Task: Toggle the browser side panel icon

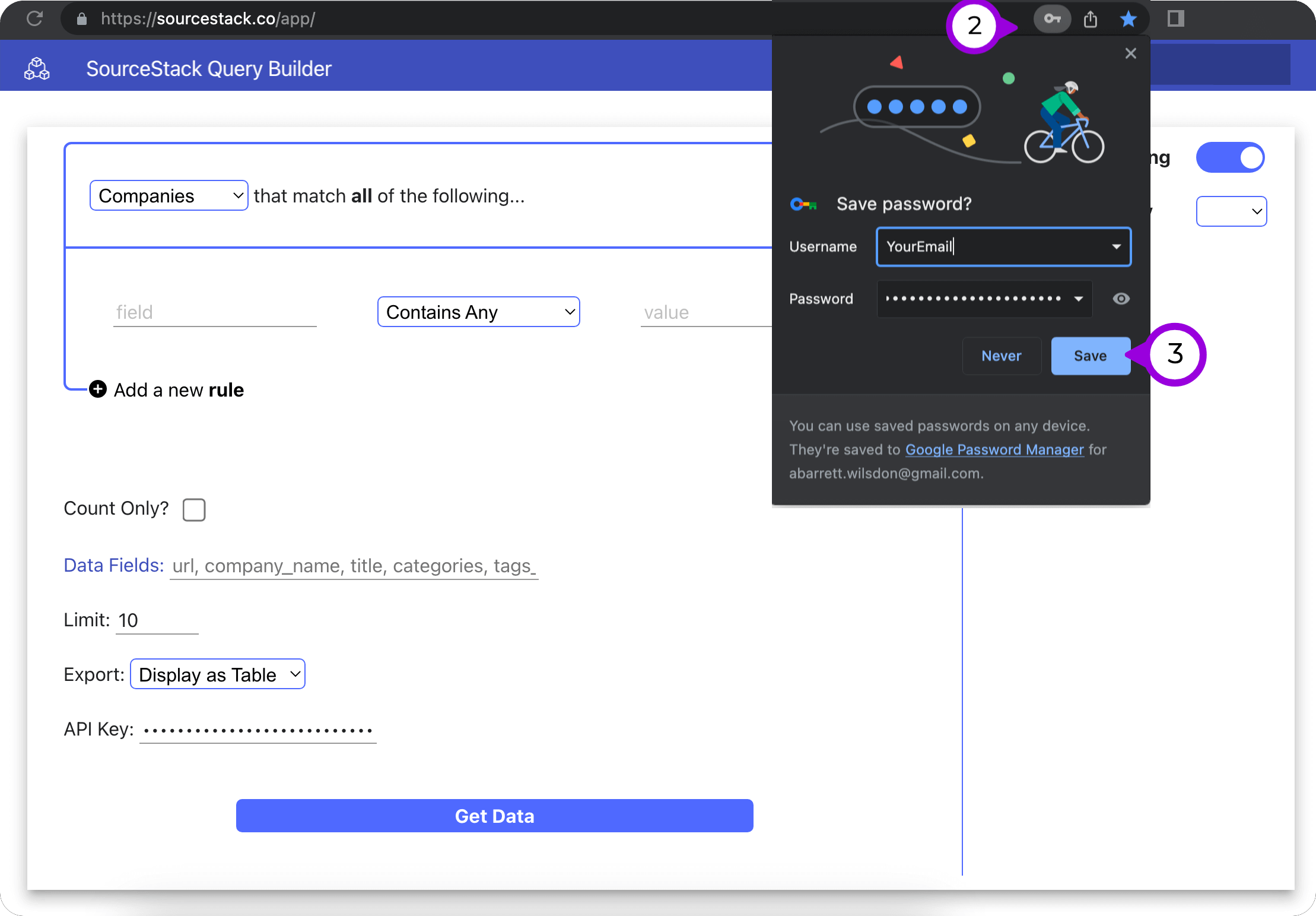Action: 1175,18
